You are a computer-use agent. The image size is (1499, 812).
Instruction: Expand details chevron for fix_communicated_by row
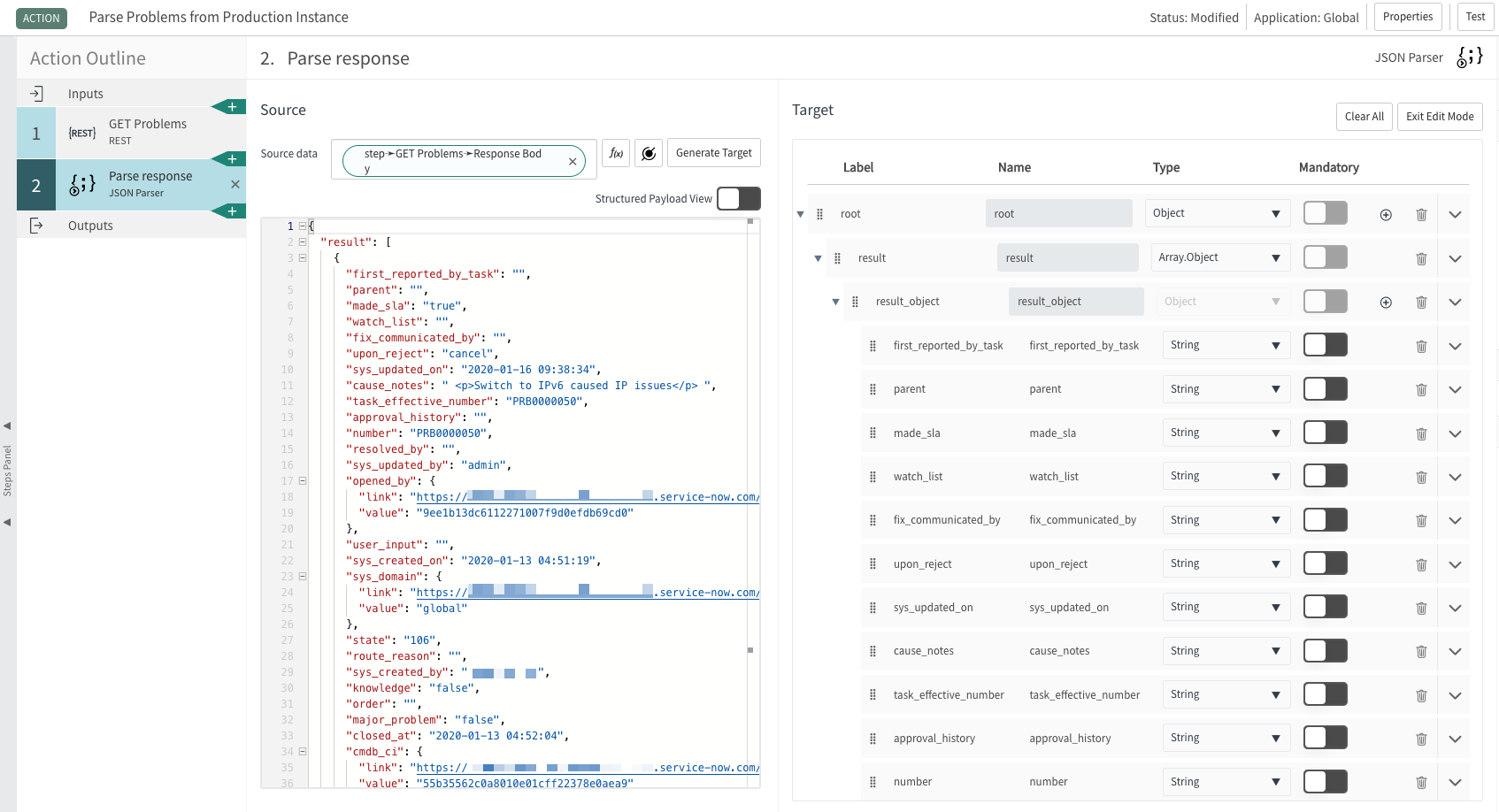tap(1455, 521)
